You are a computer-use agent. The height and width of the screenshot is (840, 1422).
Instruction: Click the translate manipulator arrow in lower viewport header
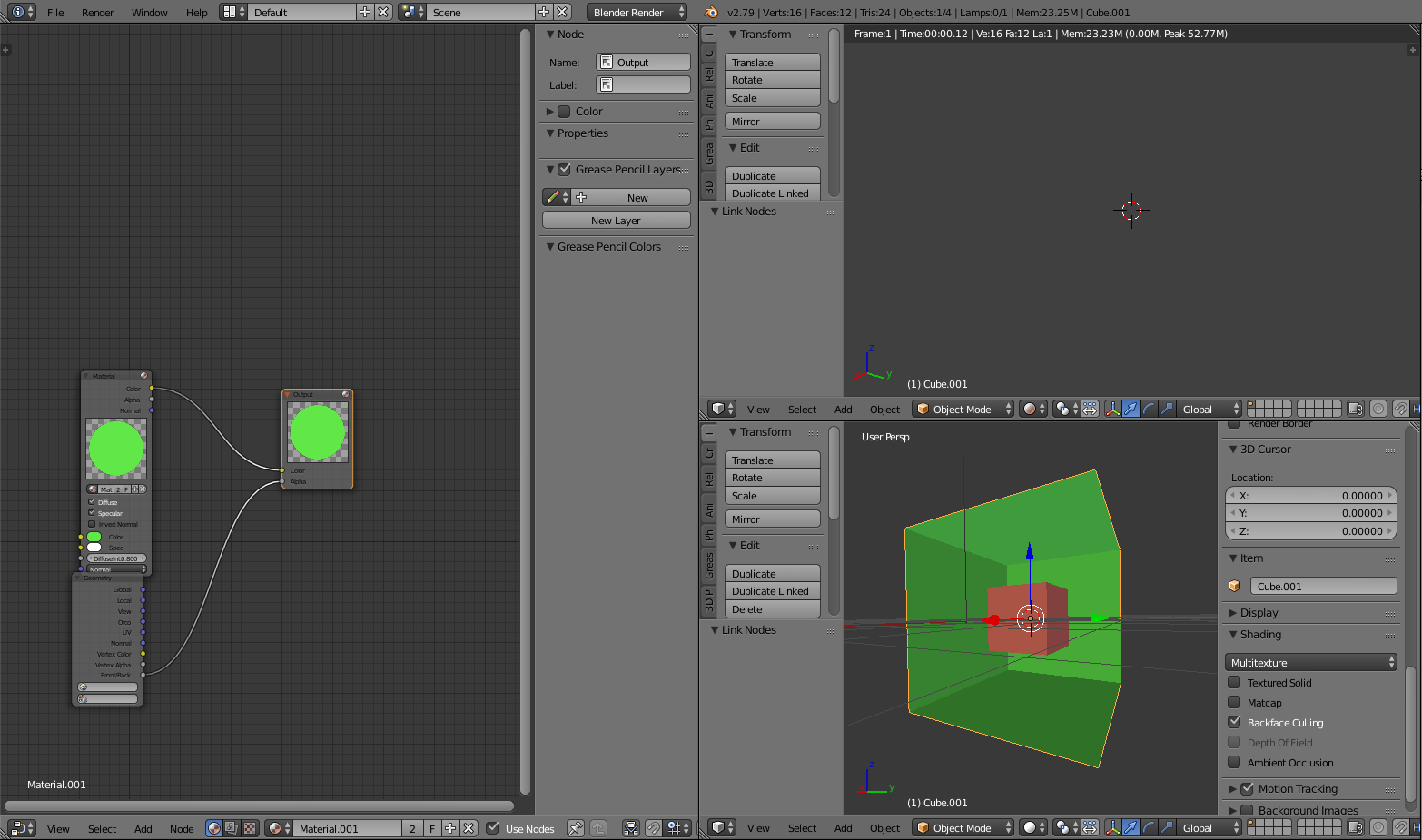[x=1131, y=828]
